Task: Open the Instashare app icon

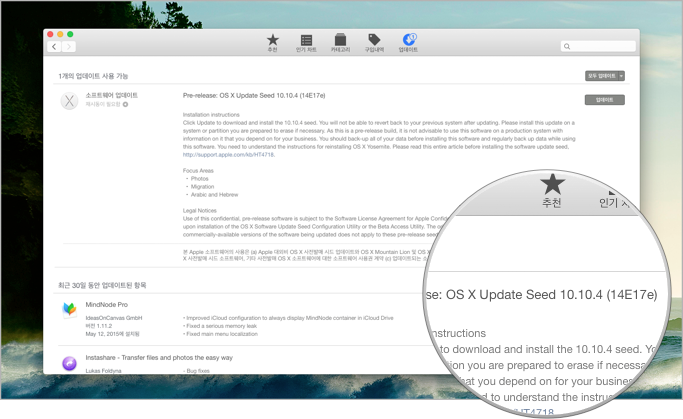Action: pos(69,363)
